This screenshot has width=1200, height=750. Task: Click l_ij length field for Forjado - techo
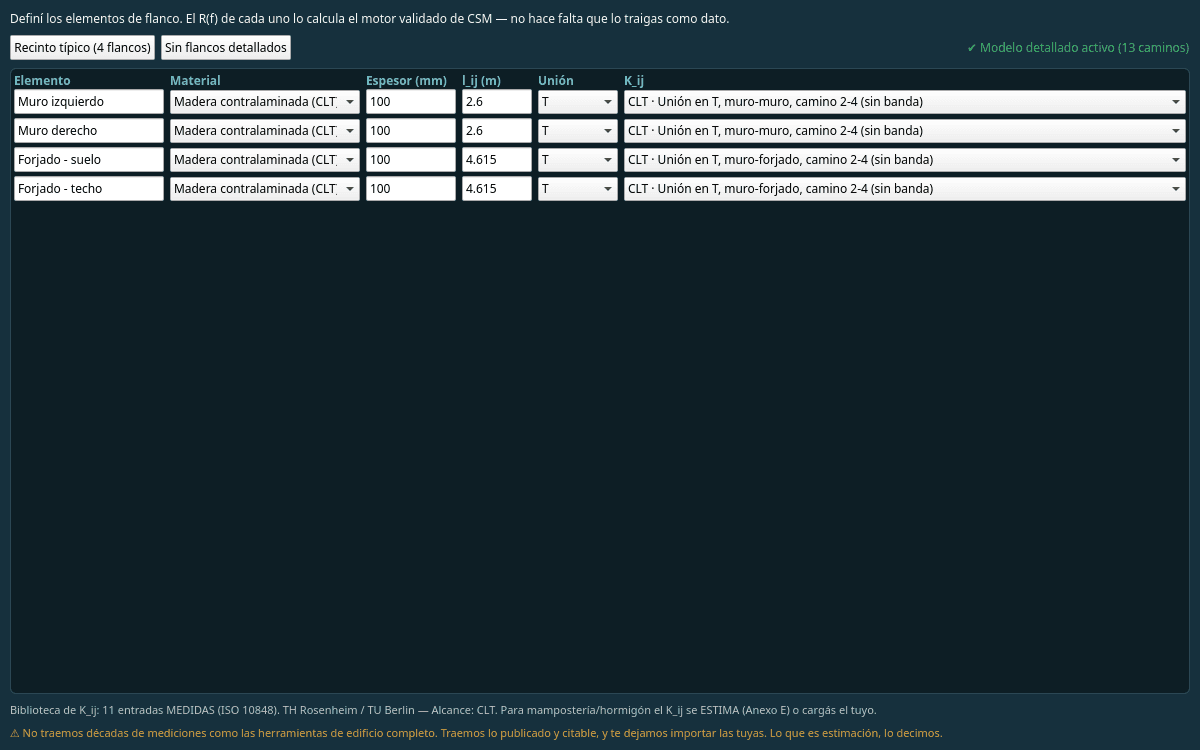click(x=497, y=188)
